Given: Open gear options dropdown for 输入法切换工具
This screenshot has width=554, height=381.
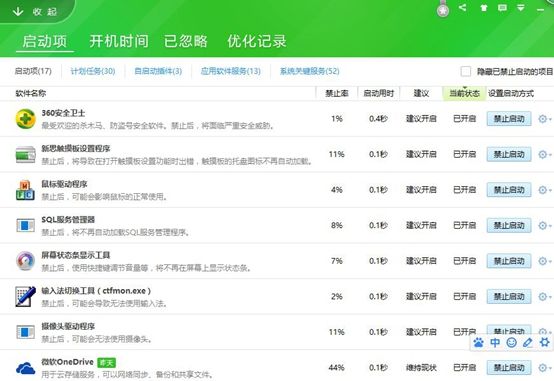Looking at the screenshot, I should point(544,297).
